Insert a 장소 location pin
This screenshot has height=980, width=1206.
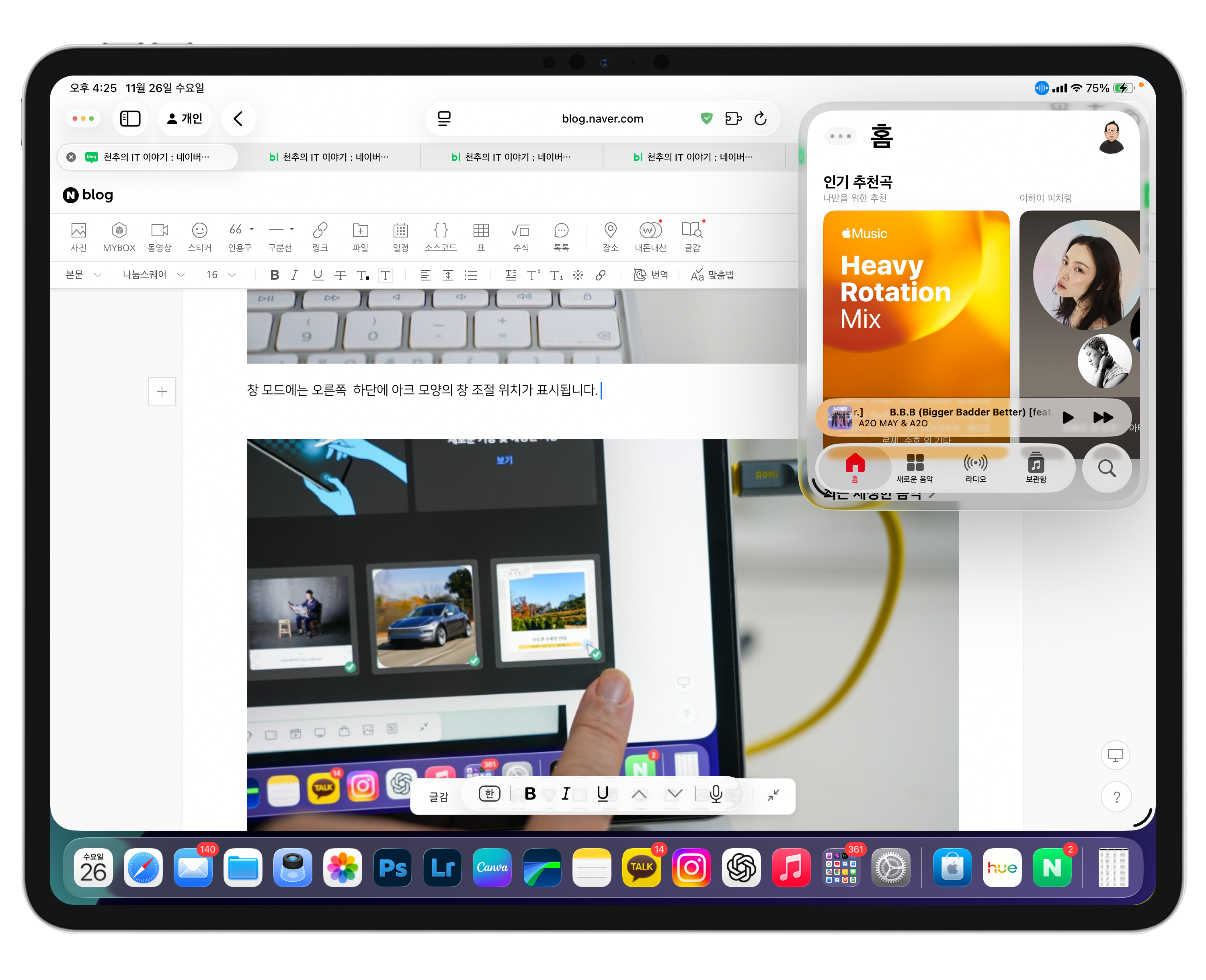[x=610, y=231]
